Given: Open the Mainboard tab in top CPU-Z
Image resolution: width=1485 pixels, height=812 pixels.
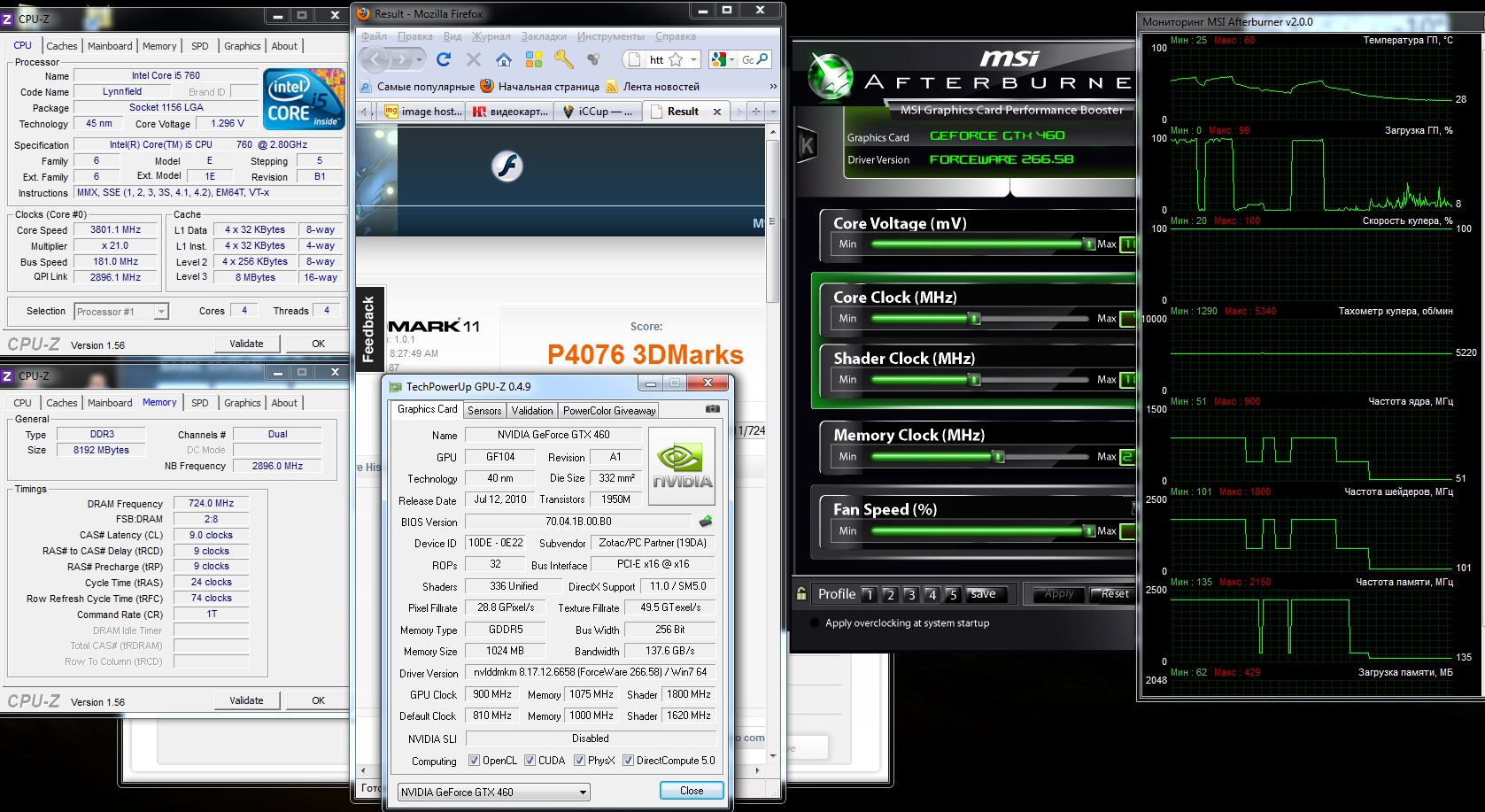Looking at the screenshot, I should click(x=110, y=46).
